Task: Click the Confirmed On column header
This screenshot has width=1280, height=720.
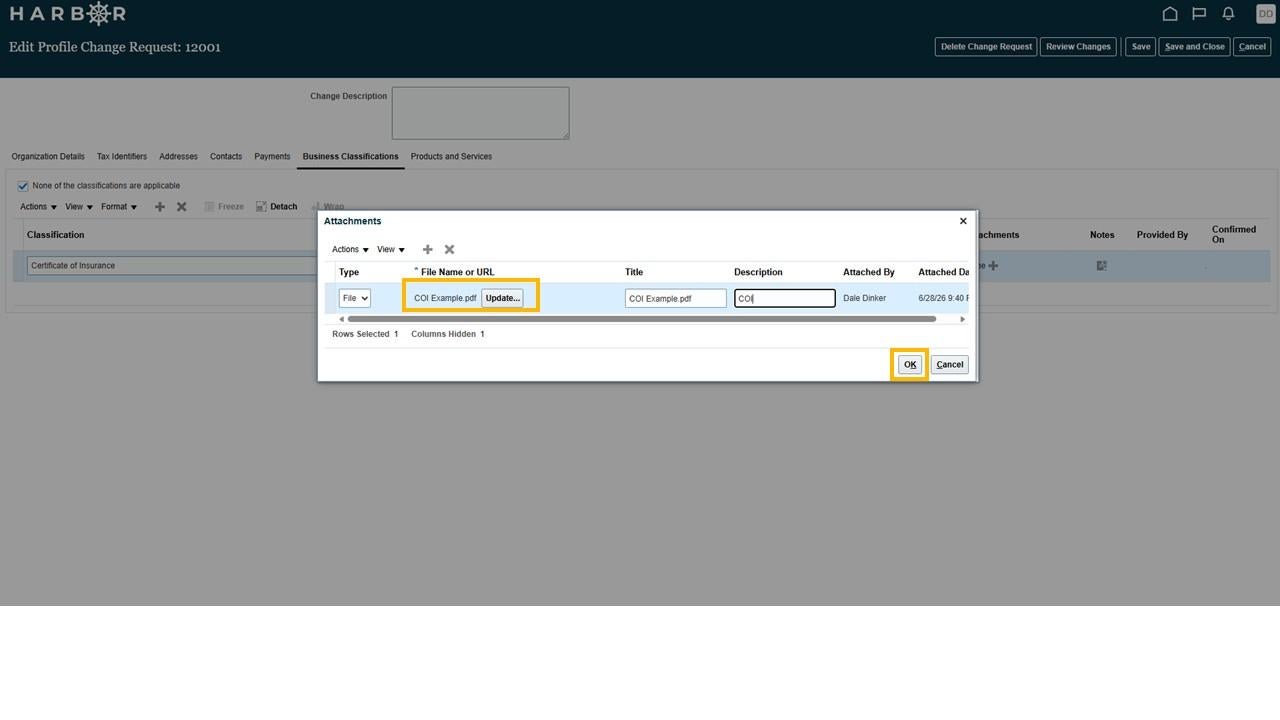Action: [1234, 234]
